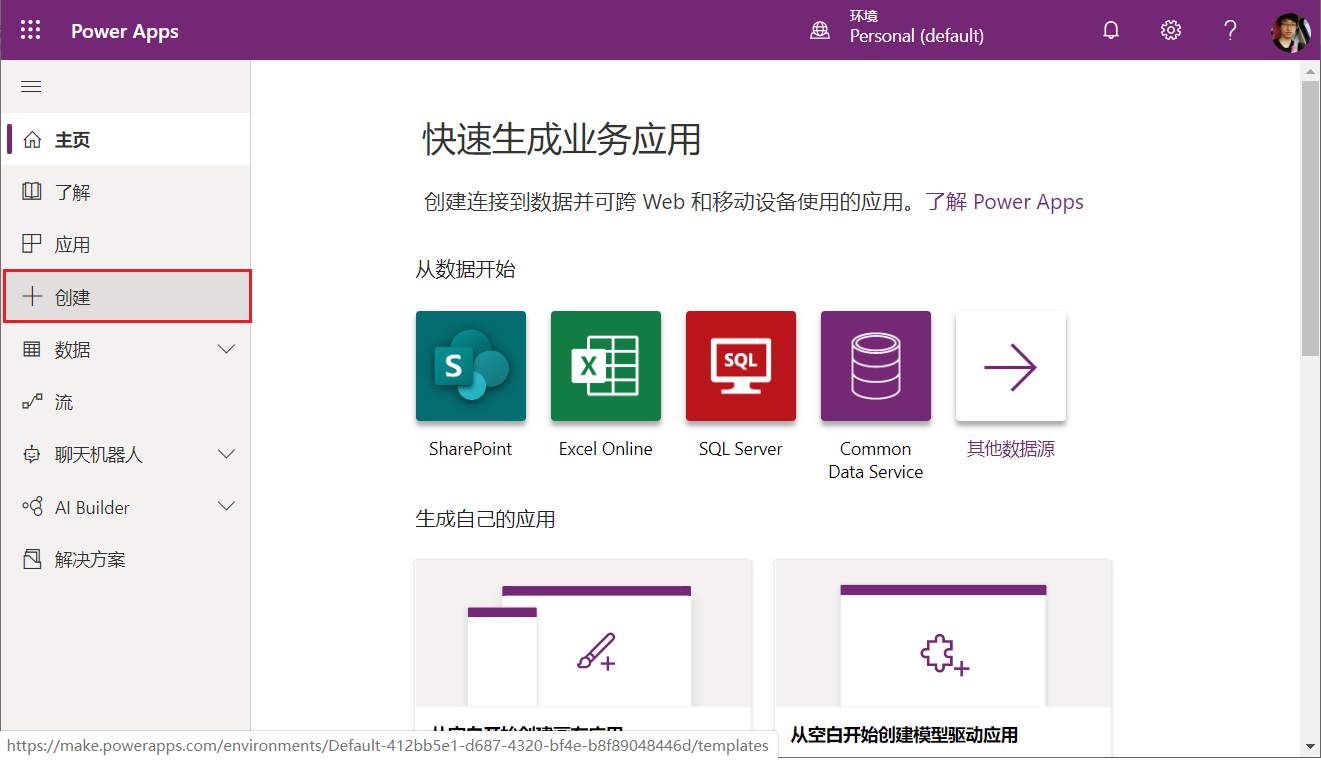Viewport: 1321px width, 760px height.
Task: Click the scrollbar up arrow
Action: 1310,70
